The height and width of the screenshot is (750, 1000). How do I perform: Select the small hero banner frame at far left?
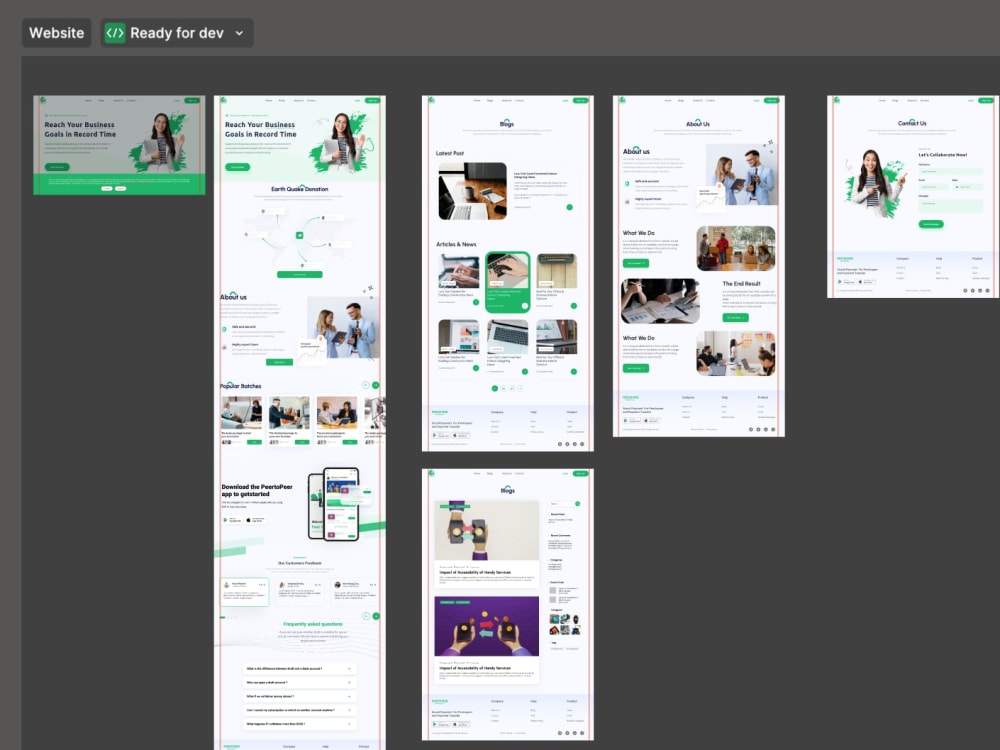click(x=119, y=145)
